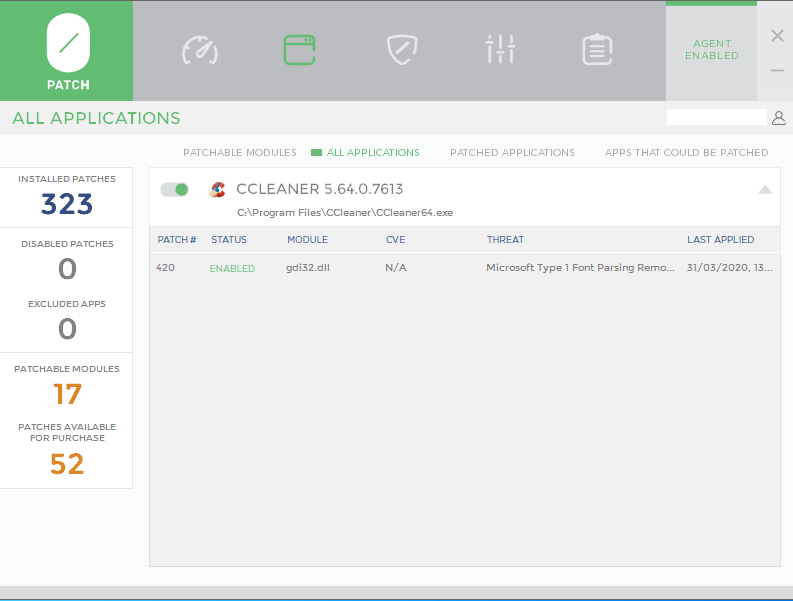
Task: Sort by the LAST APPLIED column header
Action: 720,240
